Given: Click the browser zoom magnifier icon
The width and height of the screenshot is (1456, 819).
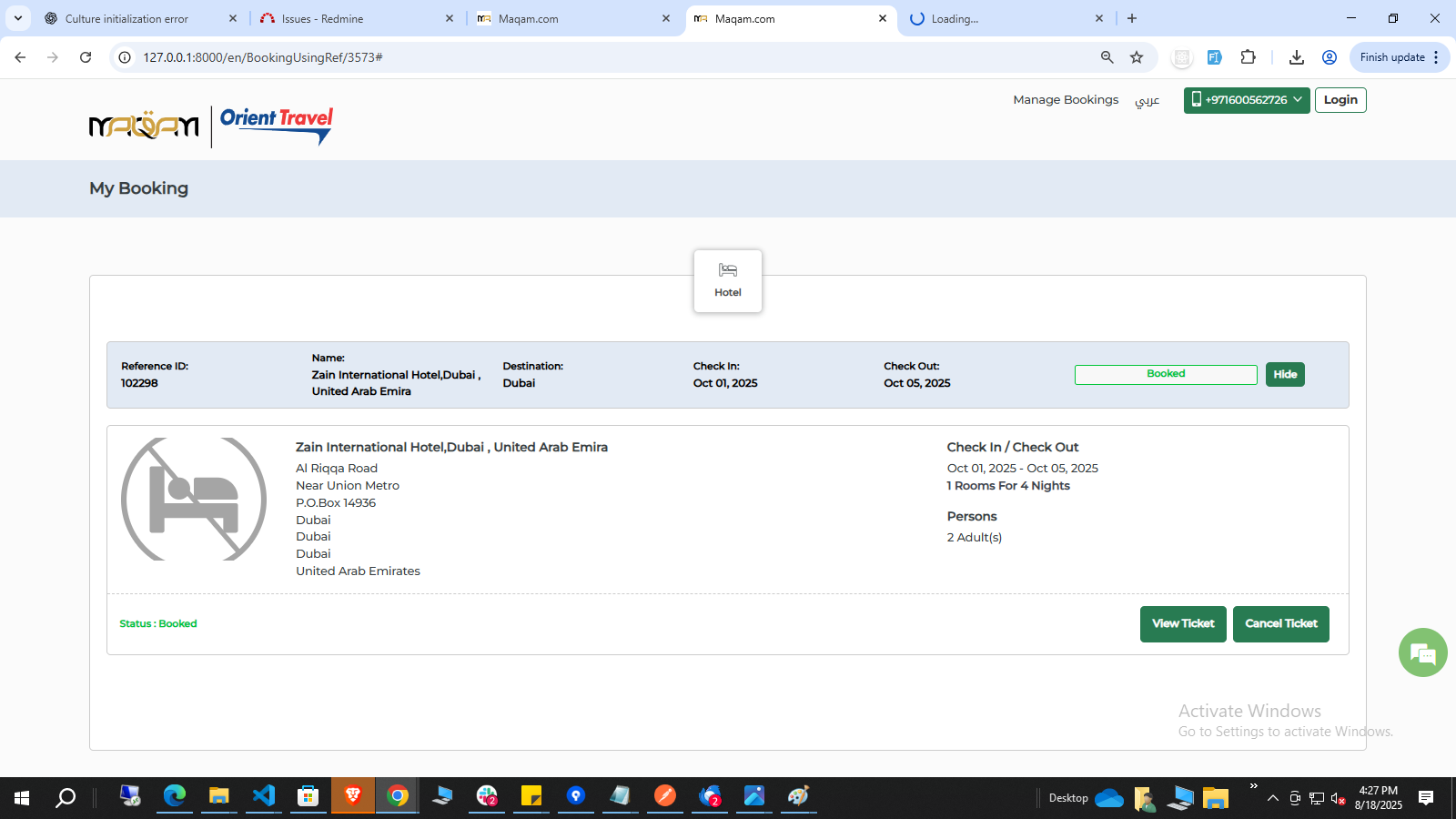Looking at the screenshot, I should coord(1107,57).
